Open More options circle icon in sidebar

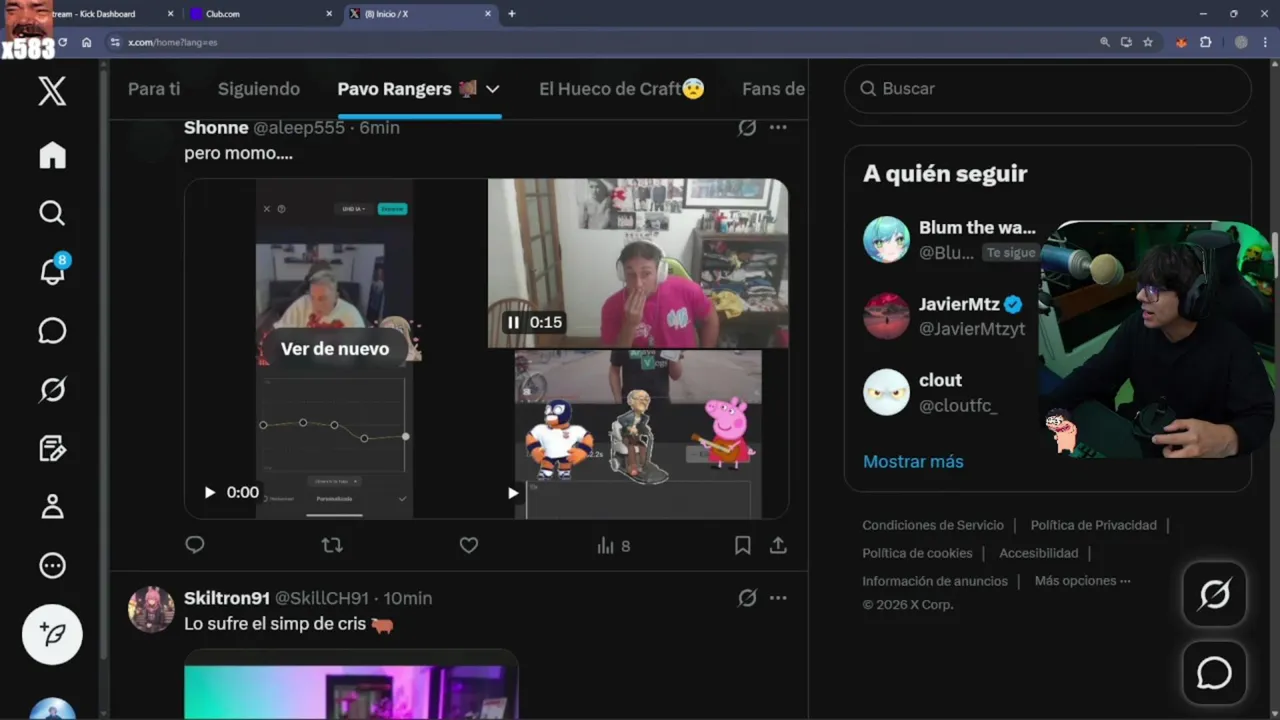pyautogui.click(x=52, y=565)
